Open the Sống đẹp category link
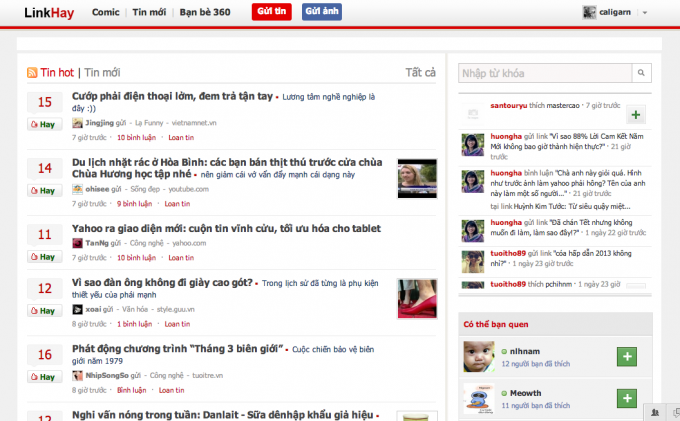The height and width of the screenshot is (421, 680). coord(145,189)
